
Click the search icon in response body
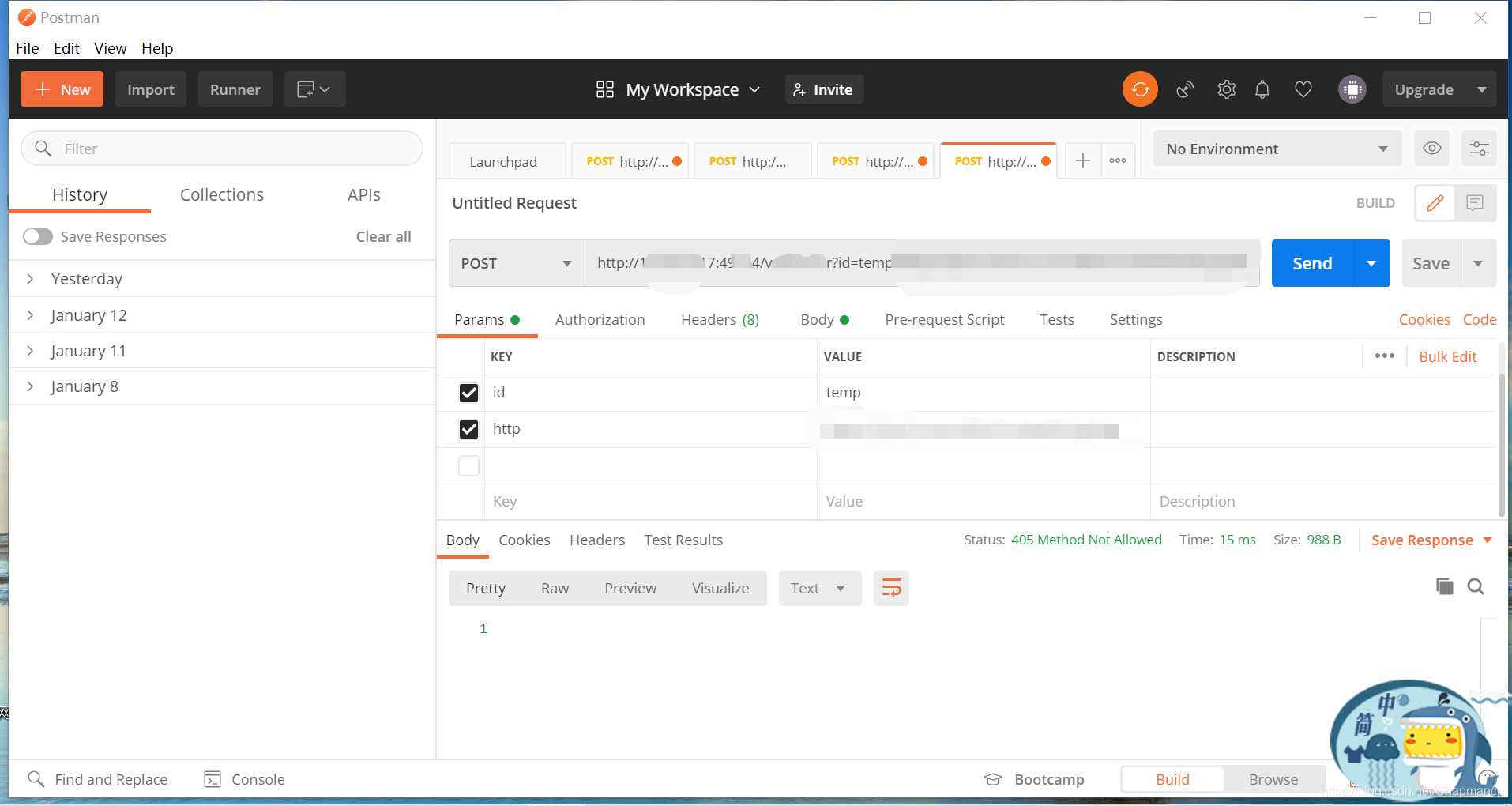click(x=1475, y=586)
